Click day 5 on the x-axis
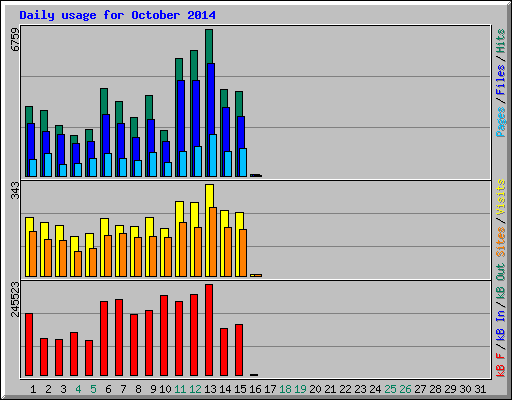The width and height of the screenshot is (512, 400). pyautogui.click(x=93, y=389)
